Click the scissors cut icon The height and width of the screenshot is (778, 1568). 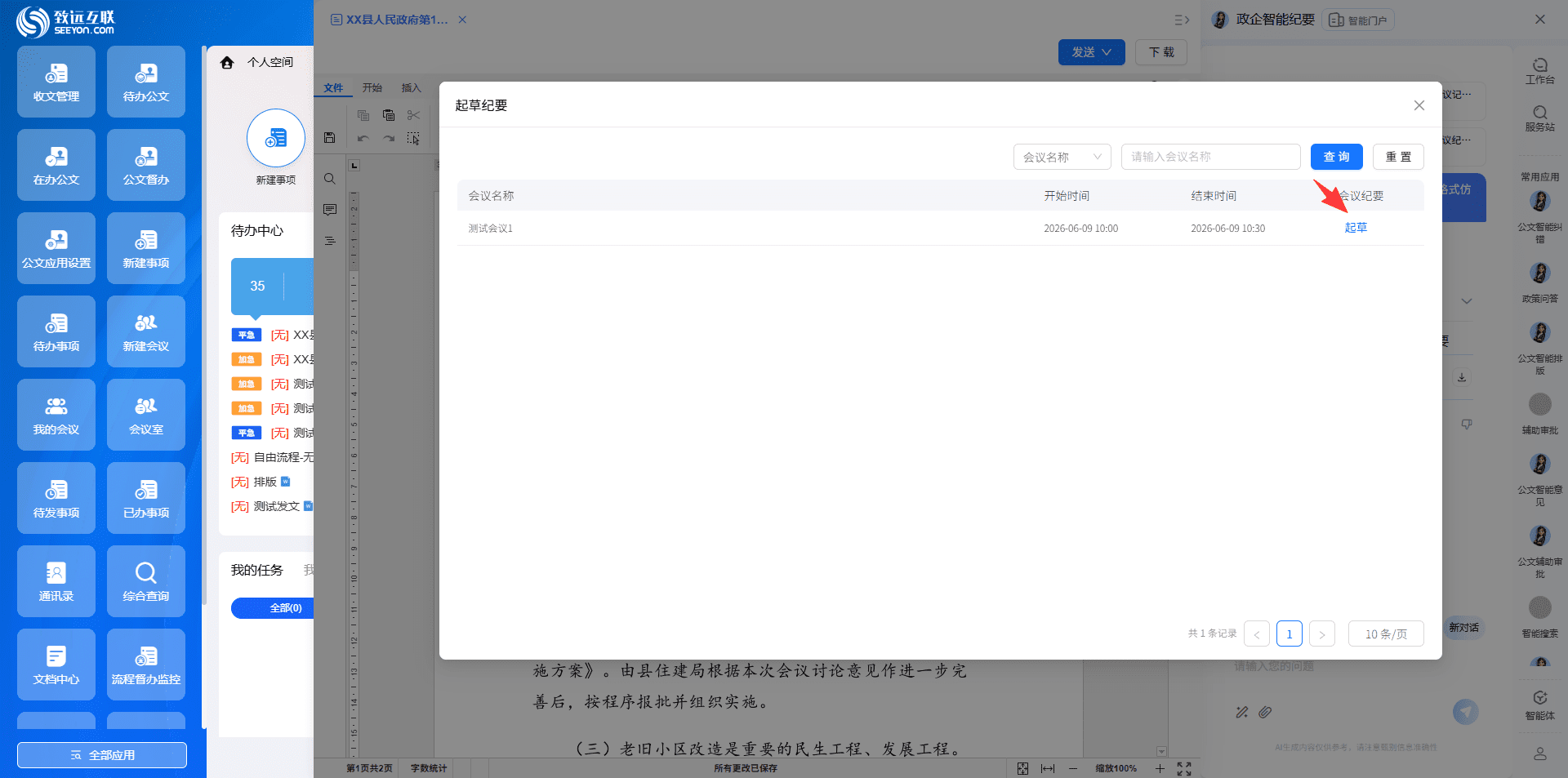pyautogui.click(x=413, y=115)
